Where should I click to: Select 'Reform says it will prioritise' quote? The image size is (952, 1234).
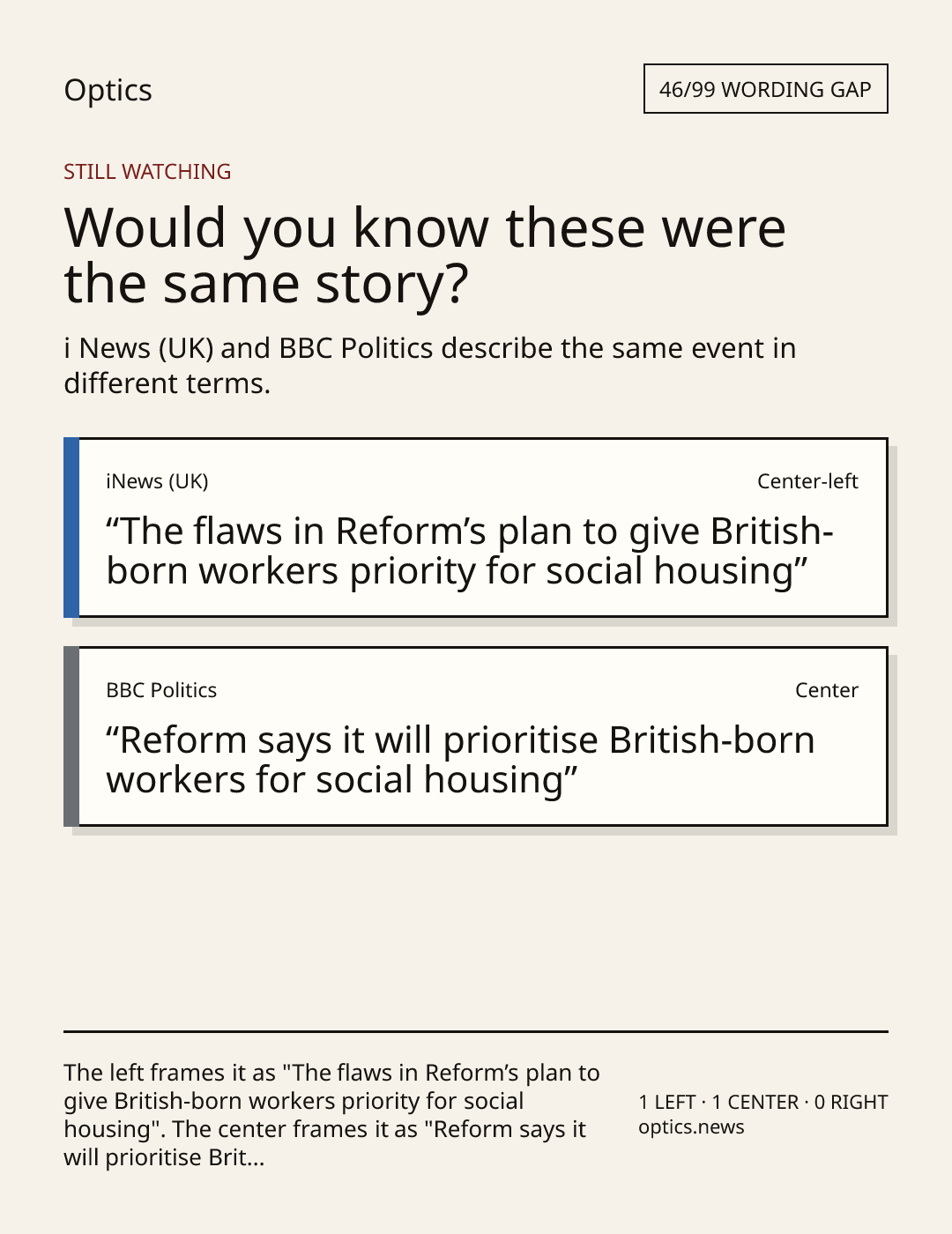[460, 760]
